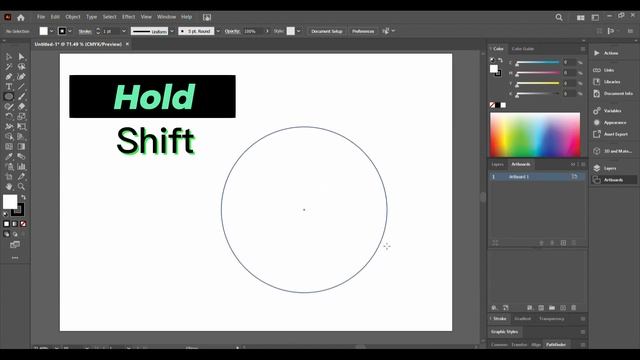
Task: Select the Free Transform tool
Action: pyautogui.click(x=21, y=127)
